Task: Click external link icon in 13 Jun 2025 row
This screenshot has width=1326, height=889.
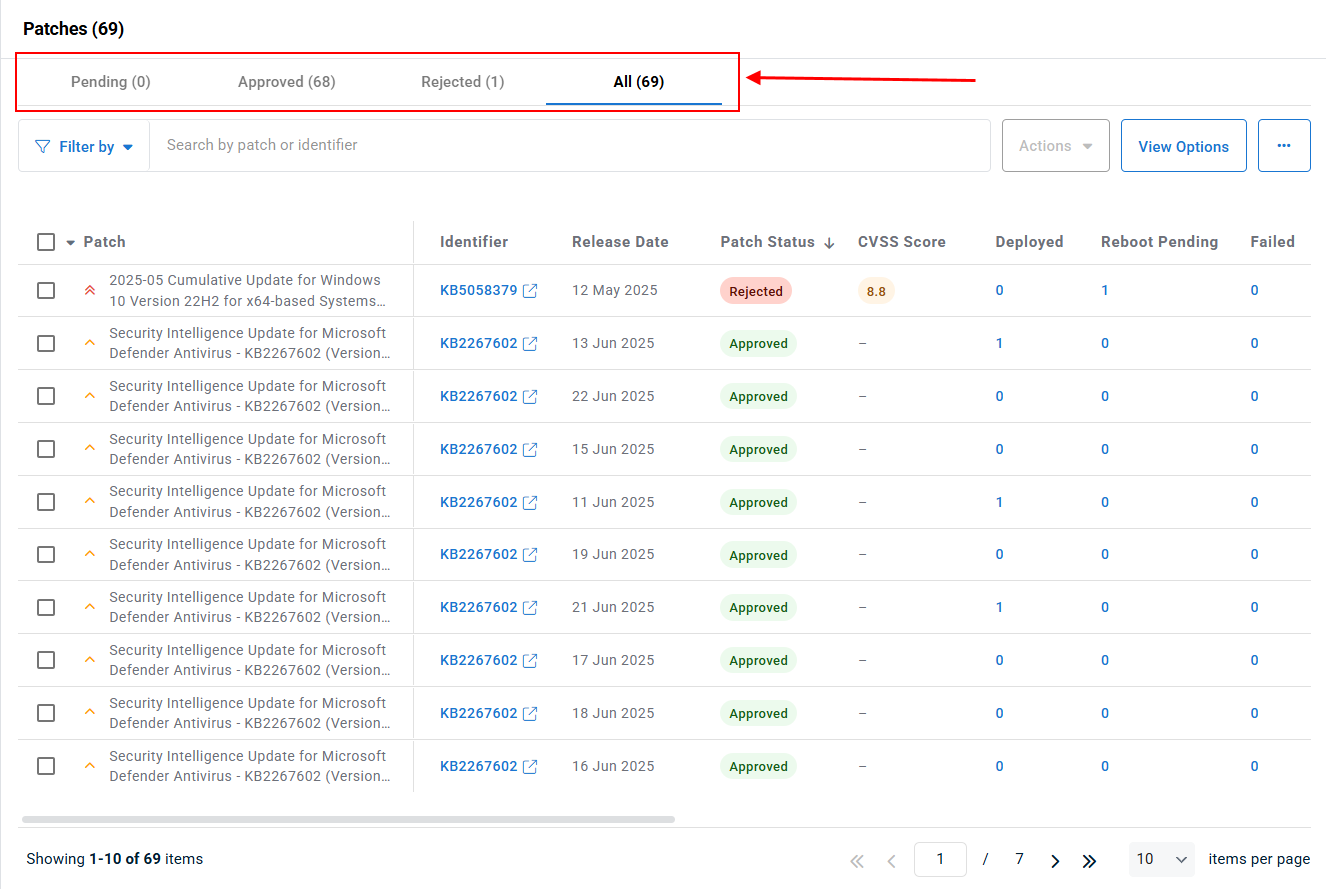Action: click(530, 344)
